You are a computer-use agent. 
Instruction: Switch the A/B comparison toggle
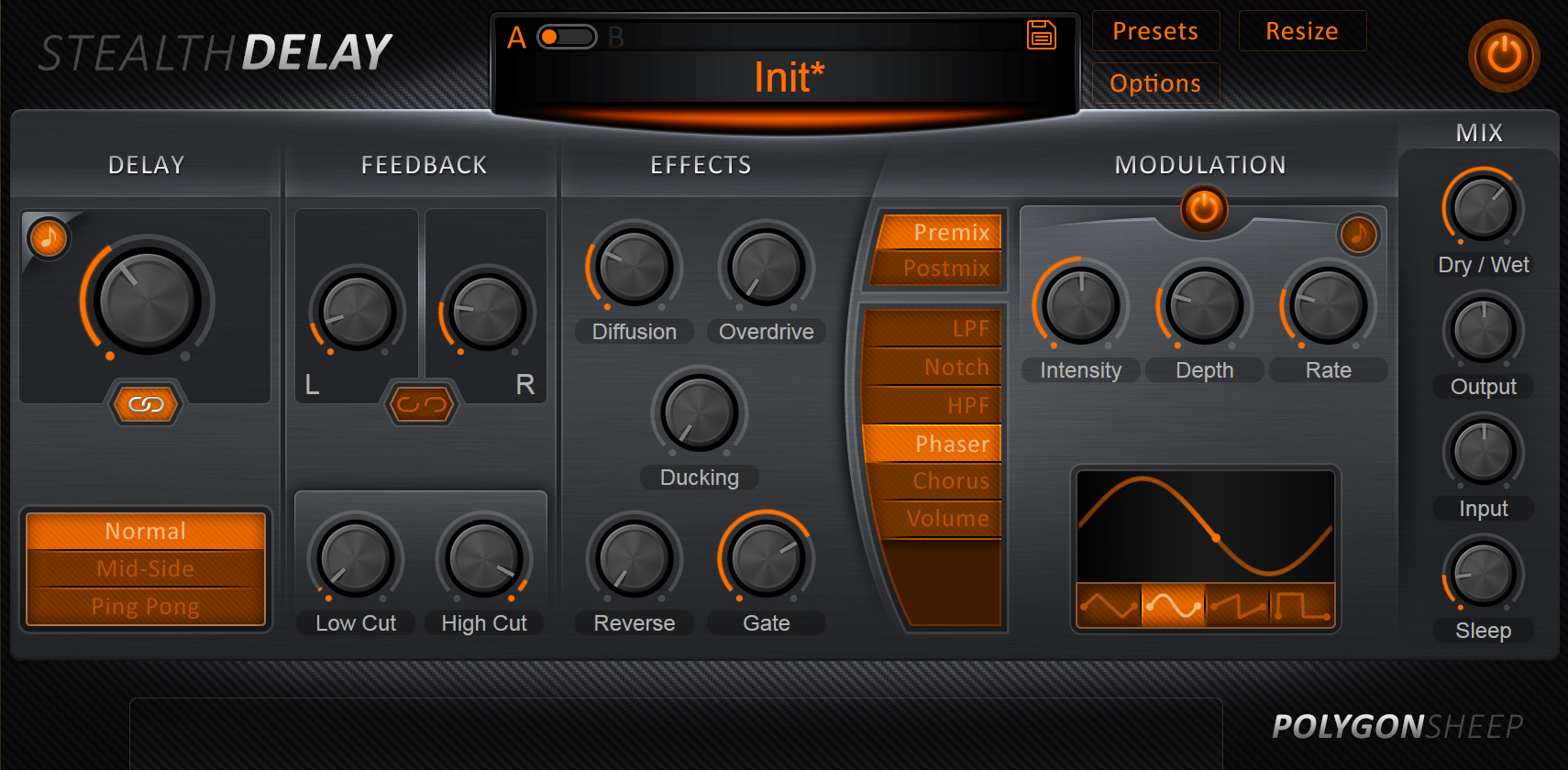coord(567,37)
